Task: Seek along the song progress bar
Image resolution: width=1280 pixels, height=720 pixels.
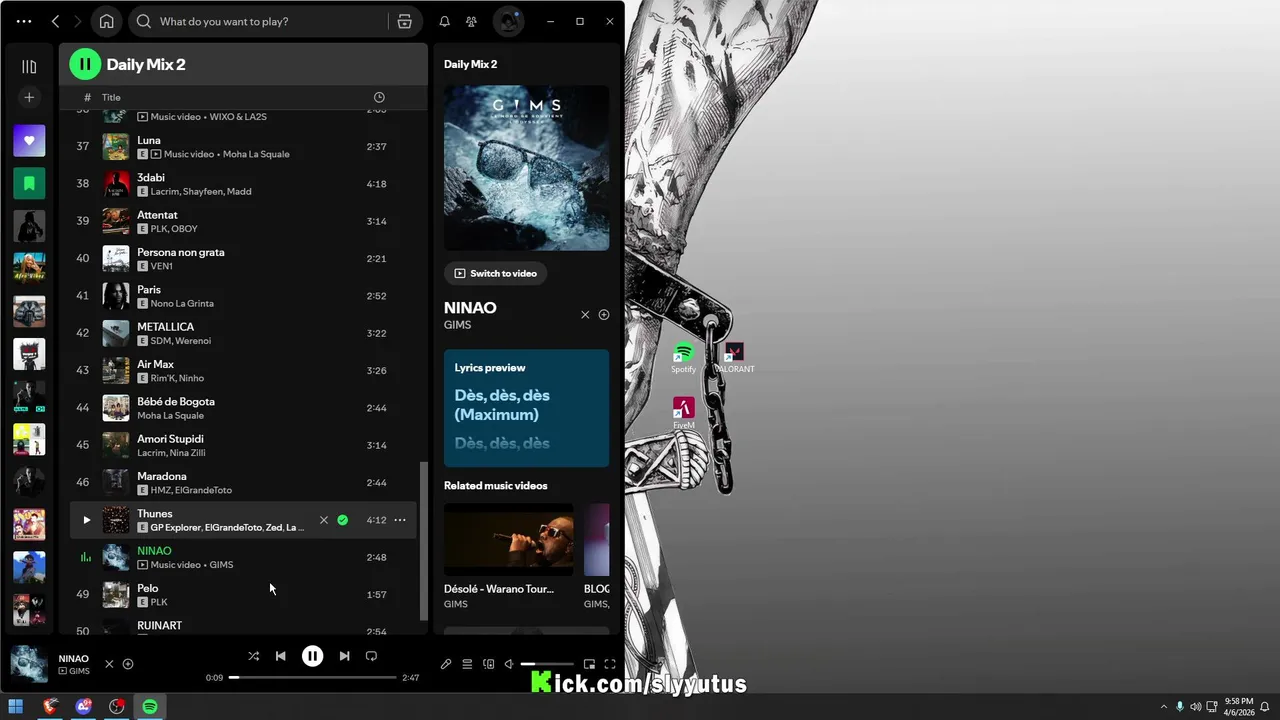Action: click(313, 677)
